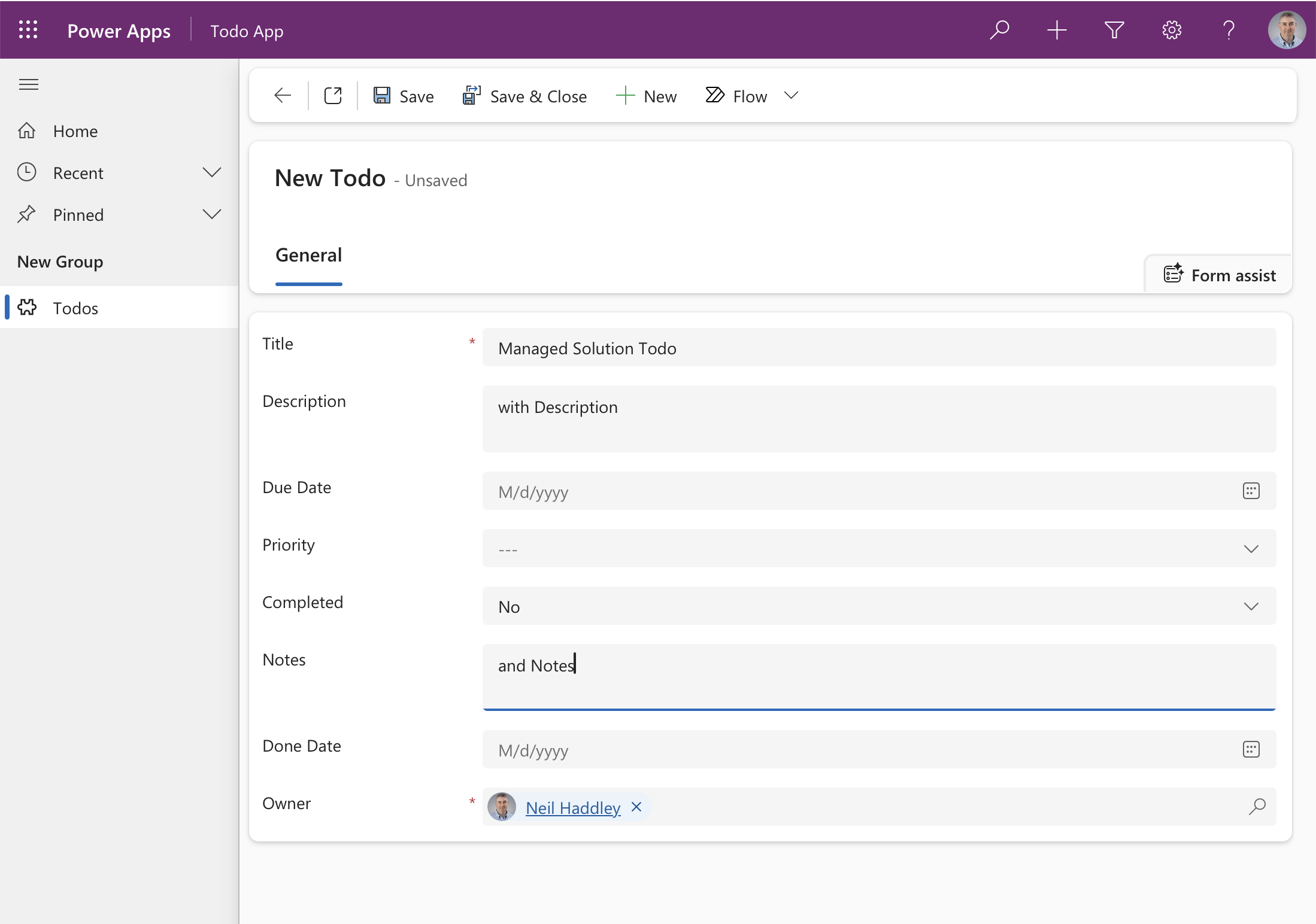This screenshot has width=1316, height=924.
Task: Remove Neil Haddley from Owner field
Action: tap(636, 807)
